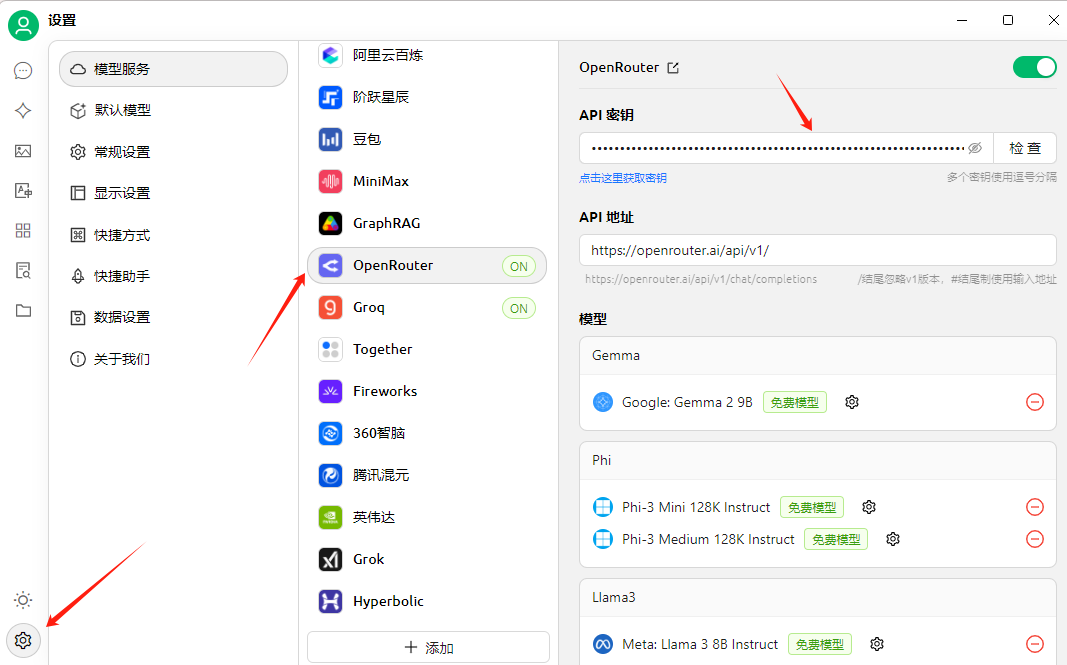Select the Together provider
The width and height of the screenshot is (1067, 665).
tap(427, 349)
